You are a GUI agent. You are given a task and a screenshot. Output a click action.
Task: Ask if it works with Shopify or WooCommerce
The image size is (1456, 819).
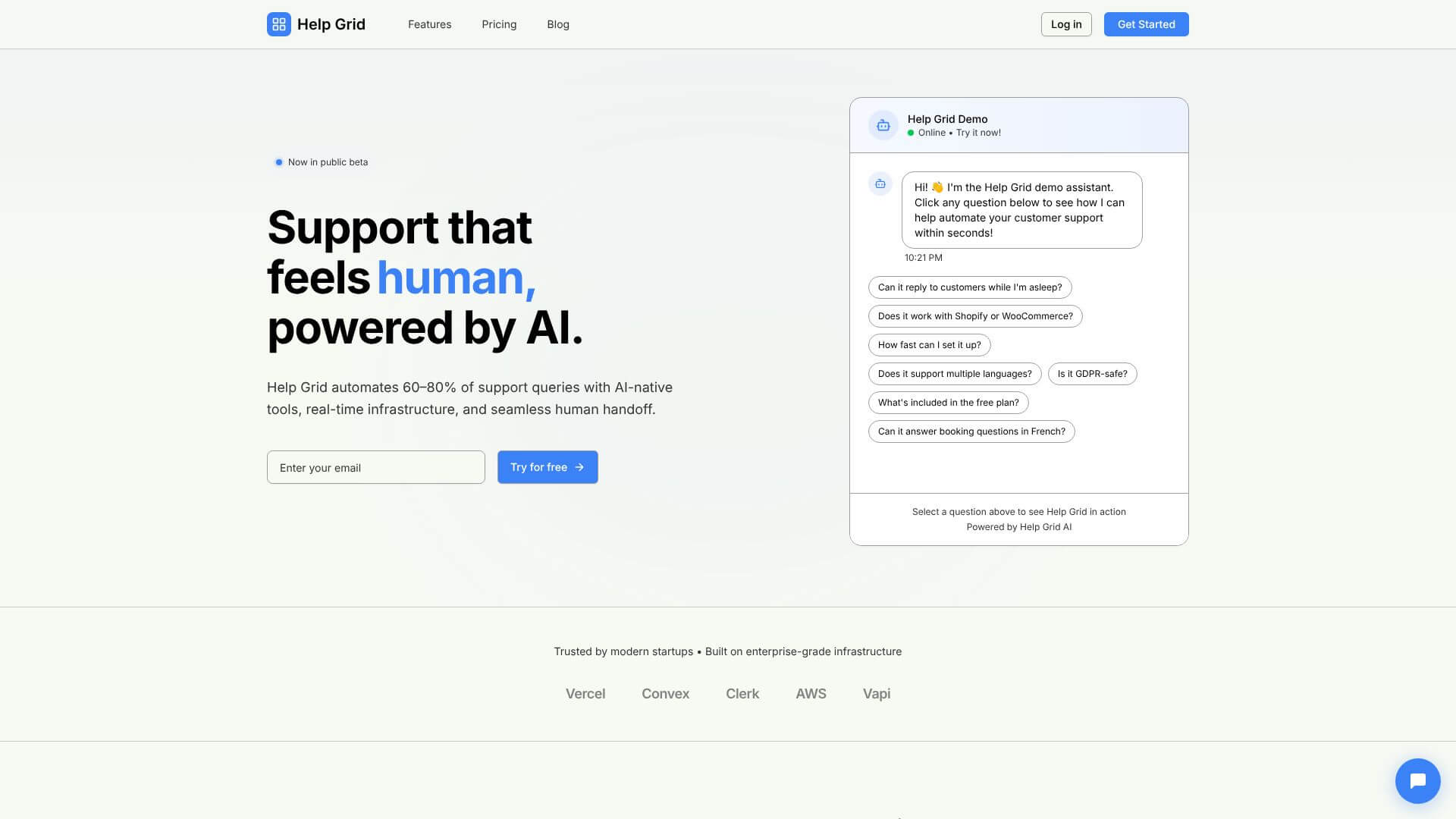point(975,315)
